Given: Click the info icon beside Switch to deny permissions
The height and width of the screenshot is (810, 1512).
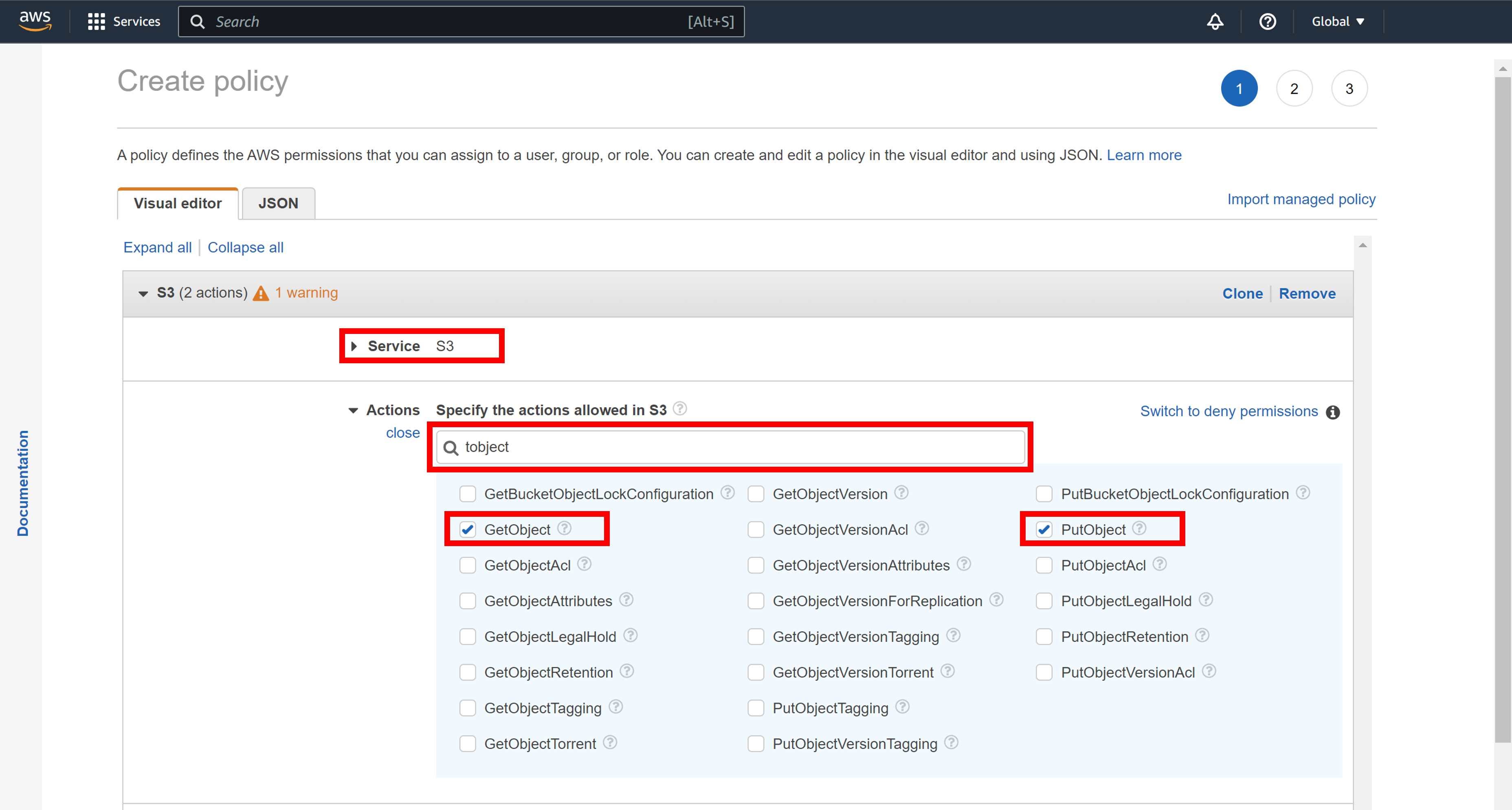Looking at the screenshot, I should click(1333, 412).
